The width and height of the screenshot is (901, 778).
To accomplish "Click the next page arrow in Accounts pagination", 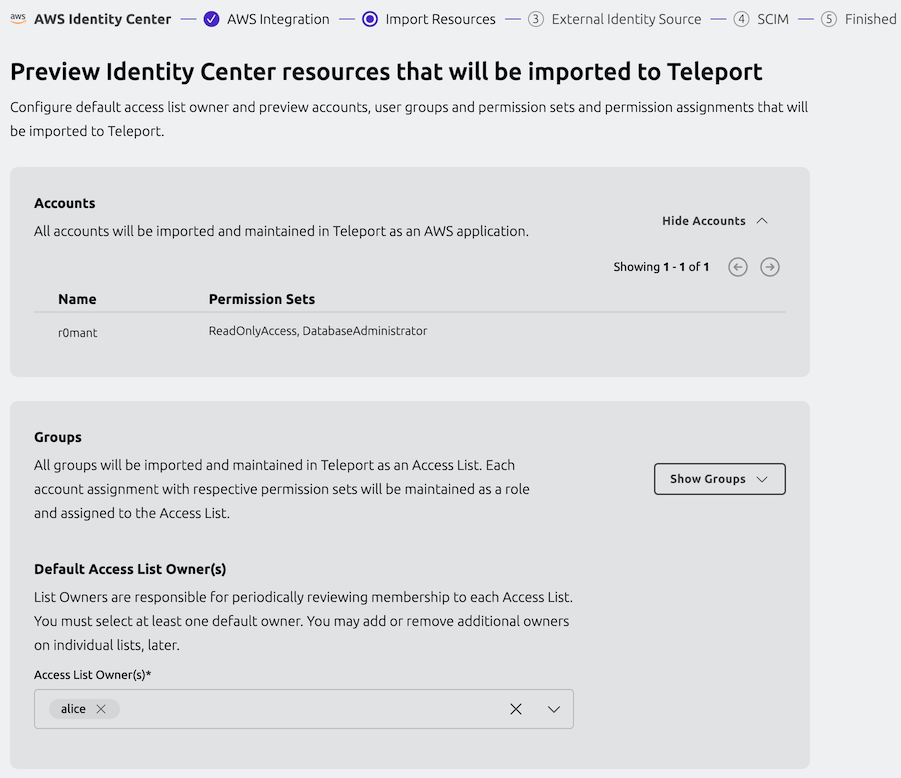I will pos(769,267).
